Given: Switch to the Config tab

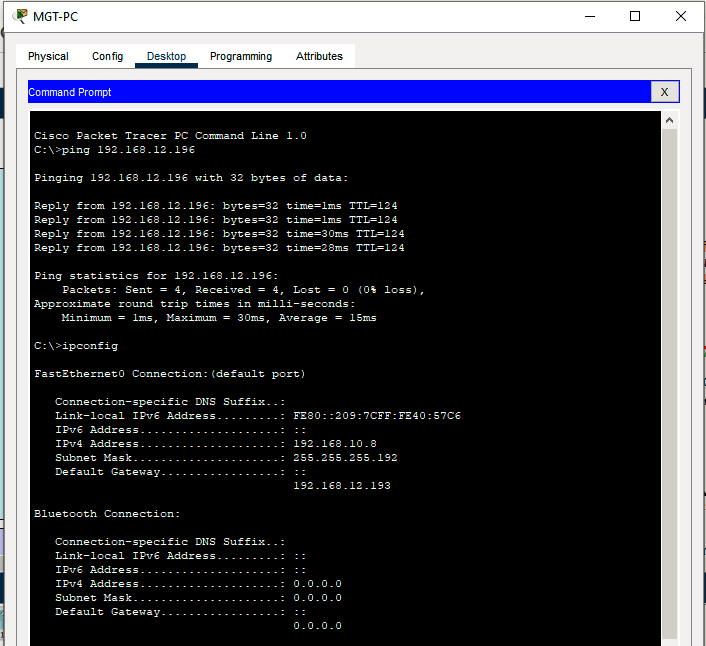Looking at the screenshot, I should tap(107, 56).
